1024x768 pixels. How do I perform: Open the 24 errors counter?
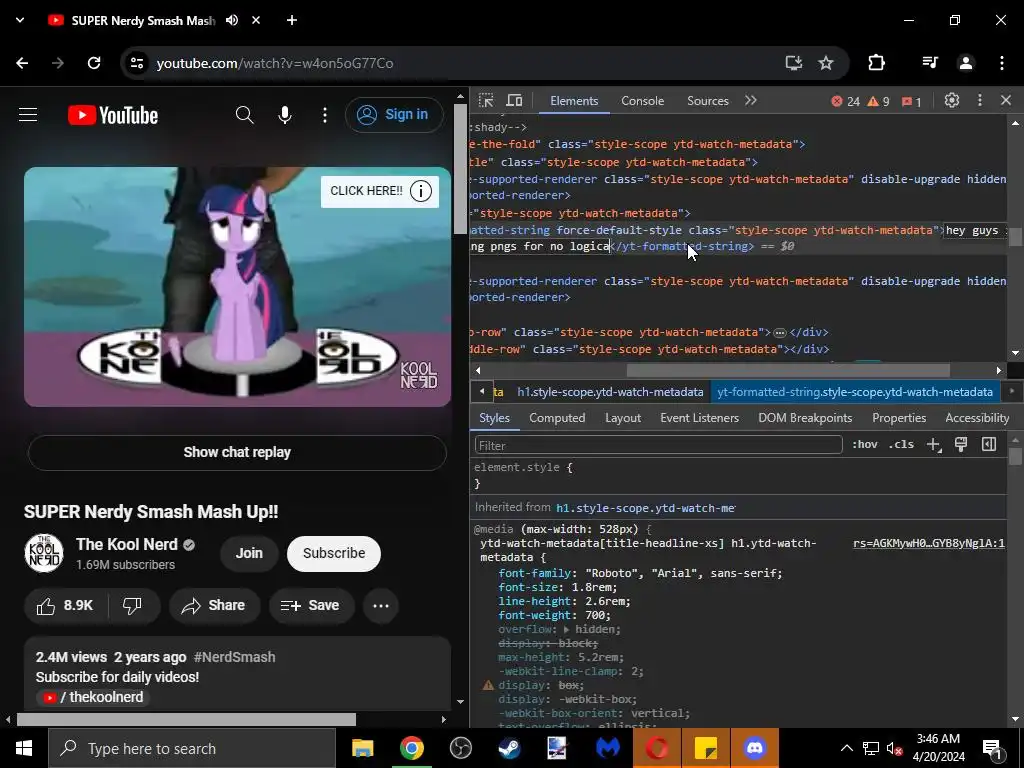[845, 101]
